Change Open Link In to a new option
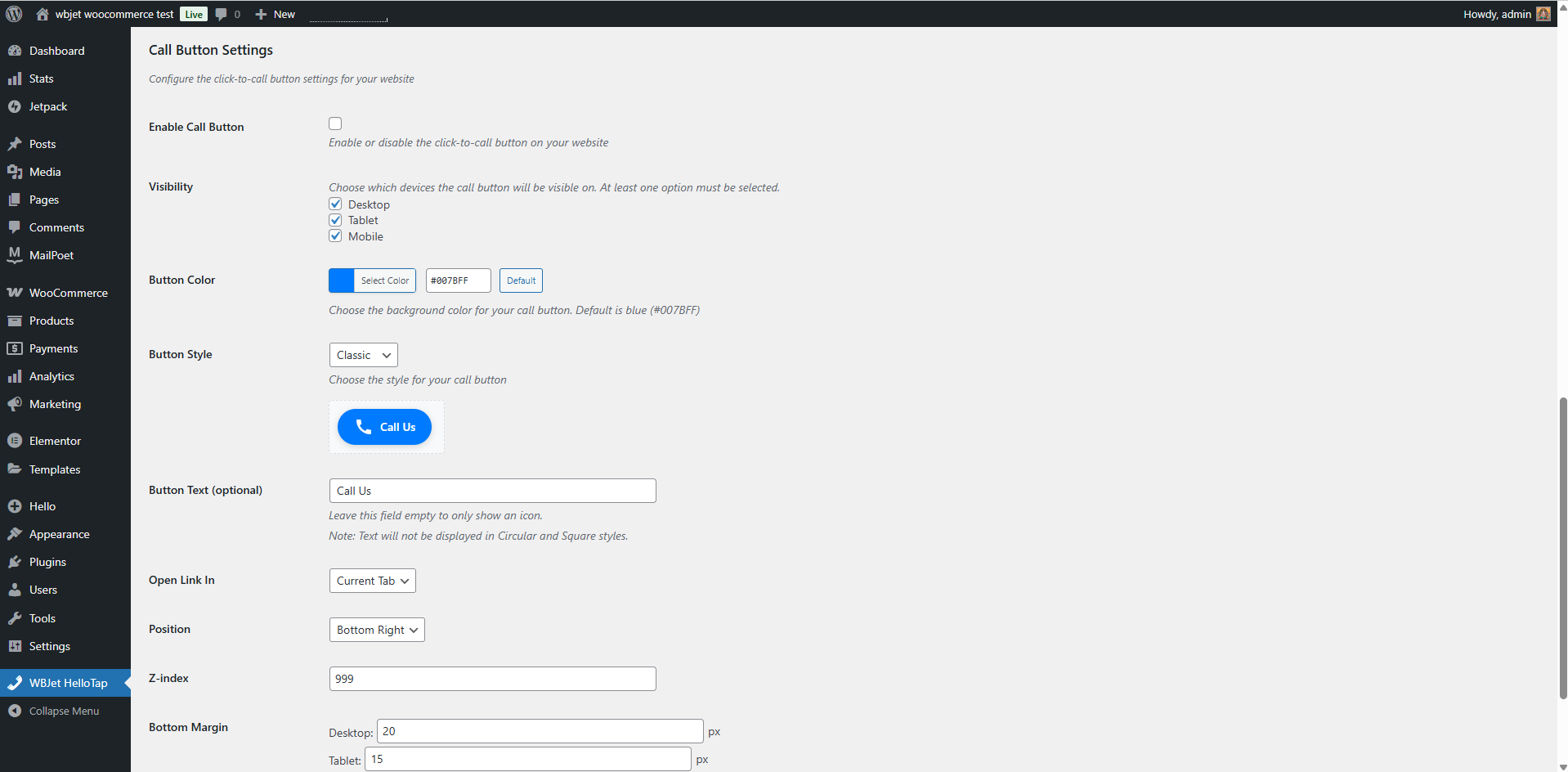This screenshot has height=772, width=1568. (x=372, y=581)
